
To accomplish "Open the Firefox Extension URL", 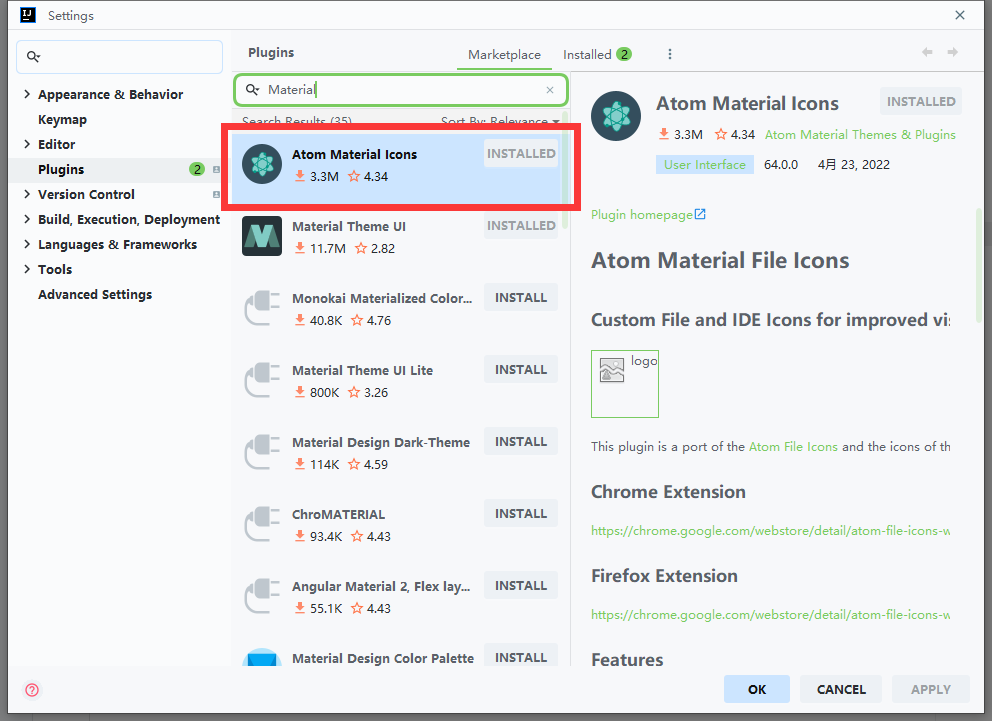I will pos(770,615).
